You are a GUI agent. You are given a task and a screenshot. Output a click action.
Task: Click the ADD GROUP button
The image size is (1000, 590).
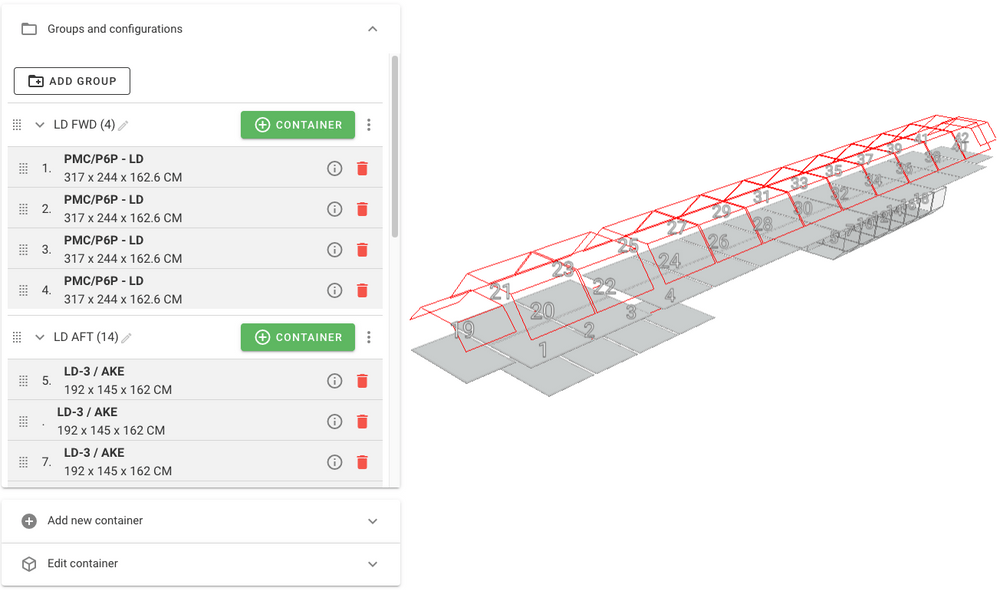click(72, 81)
